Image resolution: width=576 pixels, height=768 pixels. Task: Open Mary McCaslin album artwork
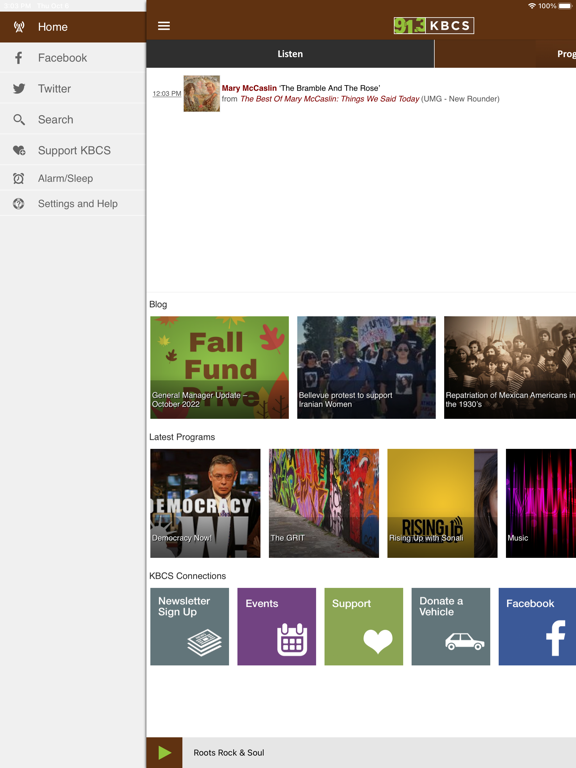tap(201, 93)
